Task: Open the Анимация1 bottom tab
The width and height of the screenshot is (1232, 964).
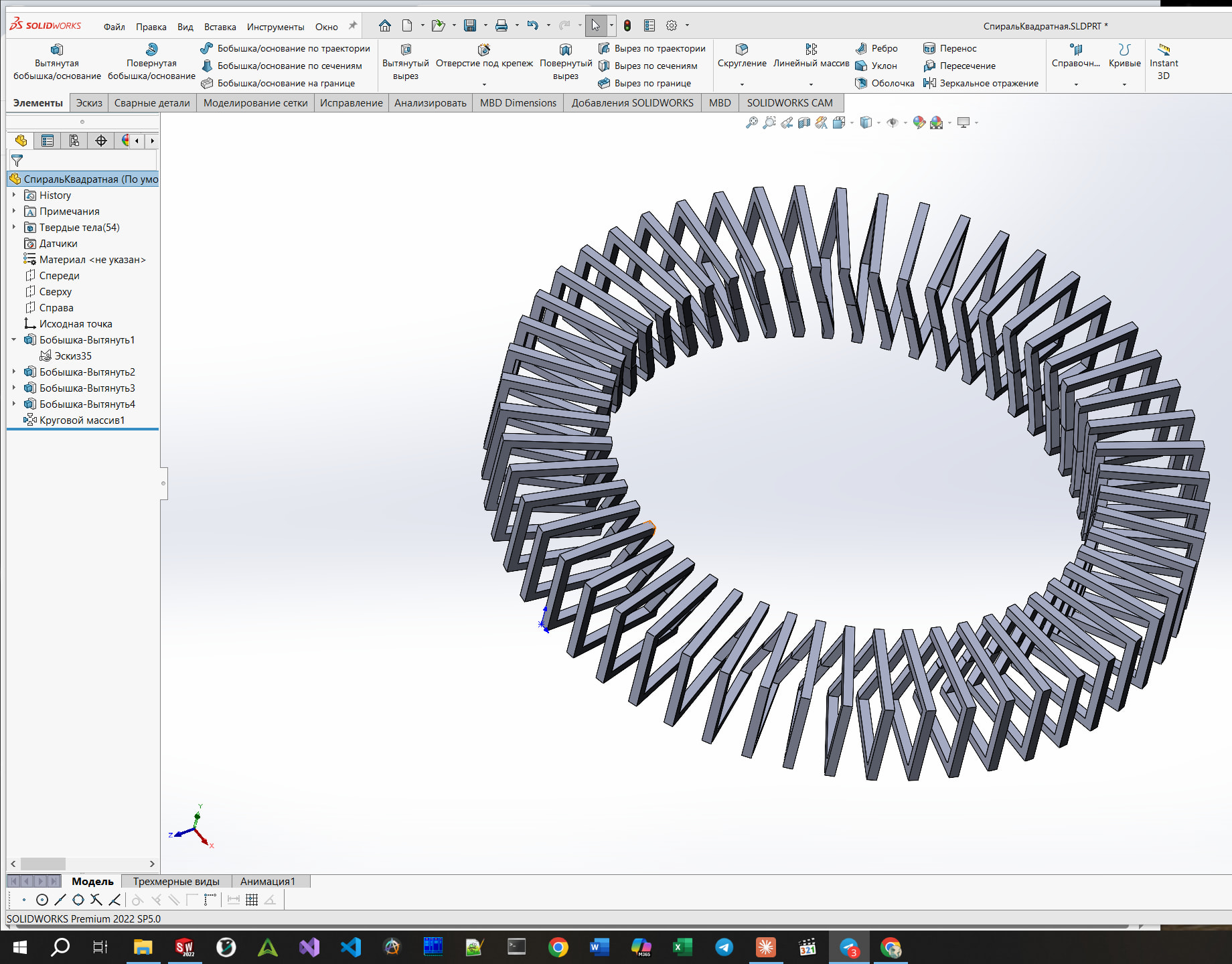Action: (267, 881)
